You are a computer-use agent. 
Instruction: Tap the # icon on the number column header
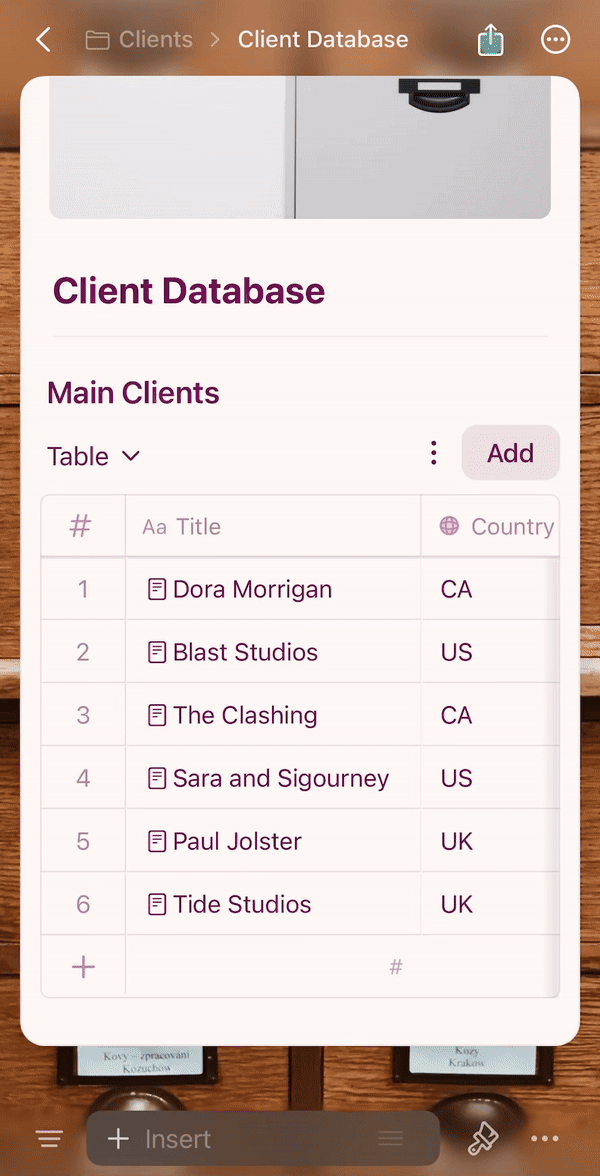click(x=81, y=526)
